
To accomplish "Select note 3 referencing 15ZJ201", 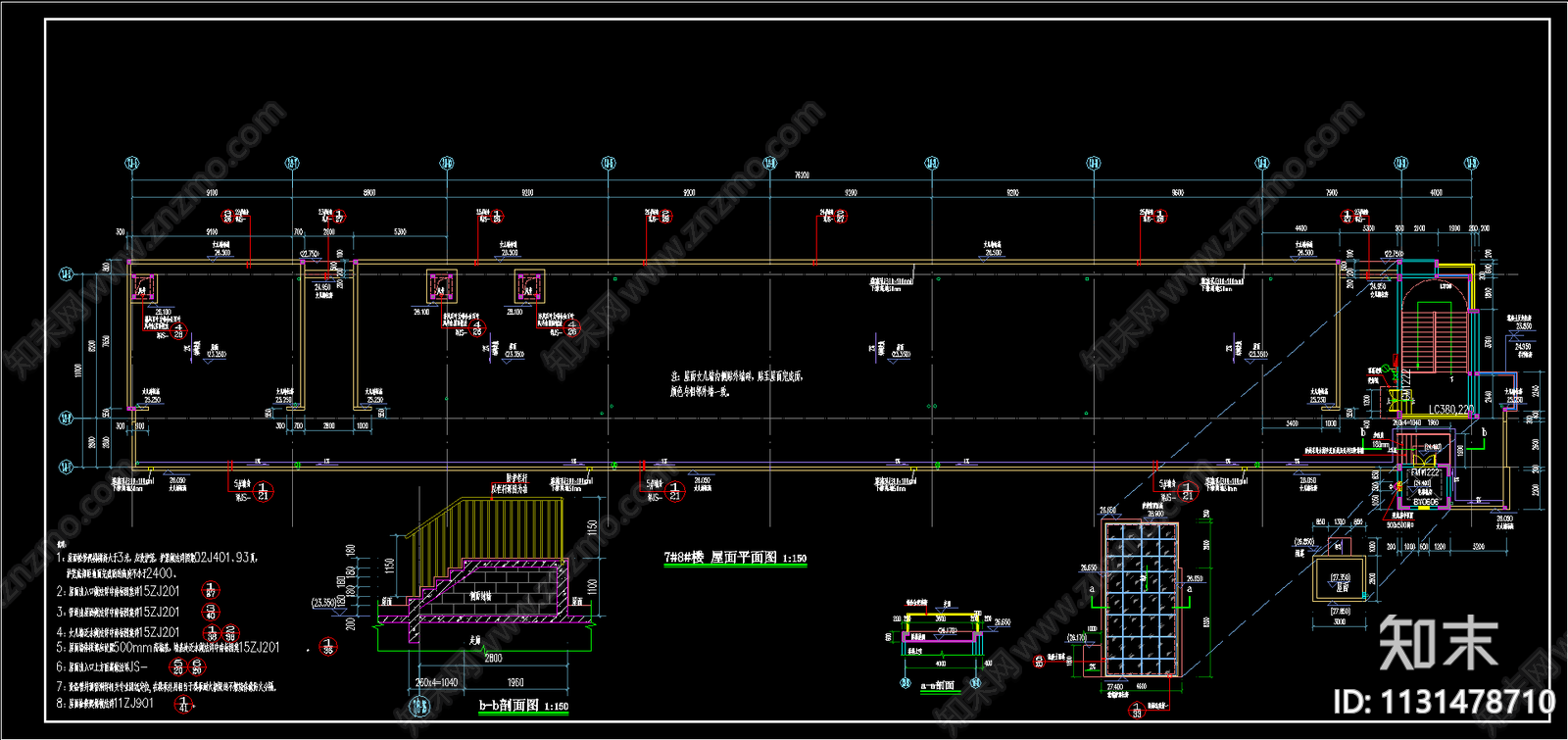I will pos(118,612).
